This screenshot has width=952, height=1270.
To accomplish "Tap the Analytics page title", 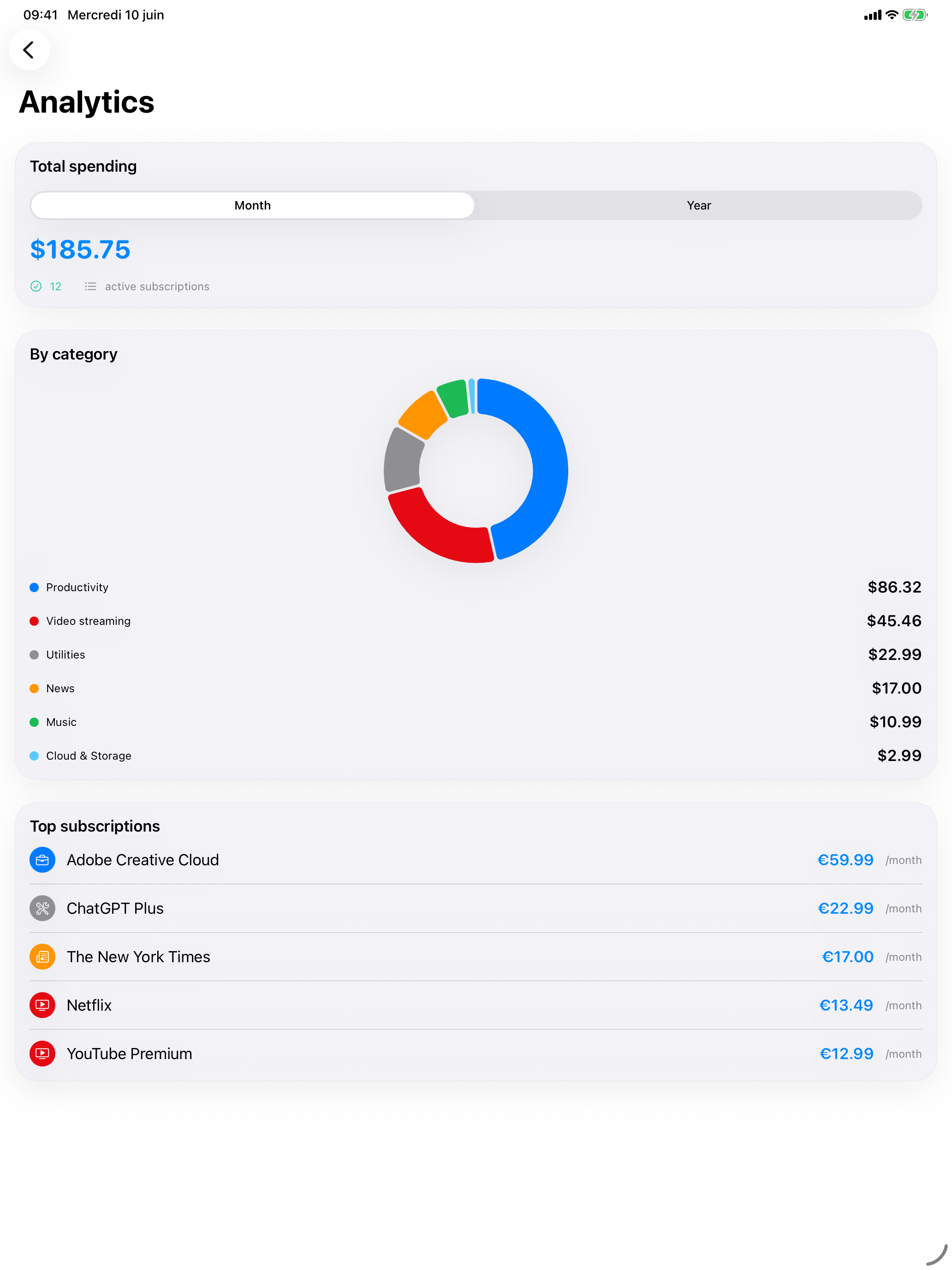I will (87, 102).
